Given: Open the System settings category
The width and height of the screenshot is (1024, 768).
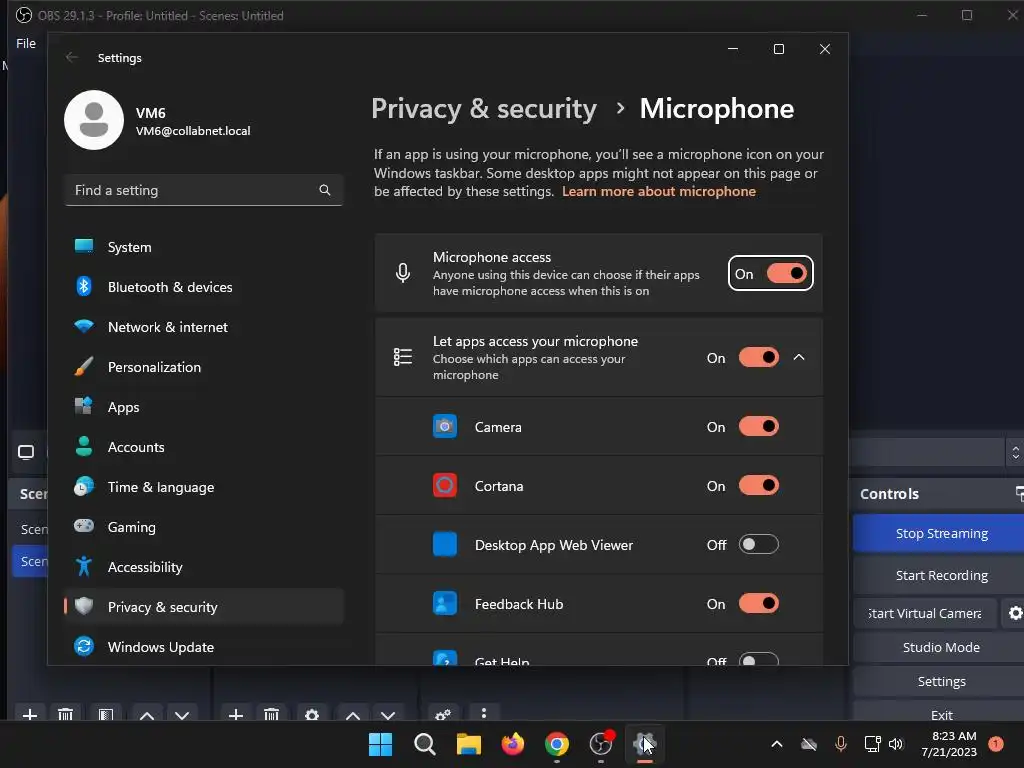Looking at the screenshot, I should [x=204, y=247].
